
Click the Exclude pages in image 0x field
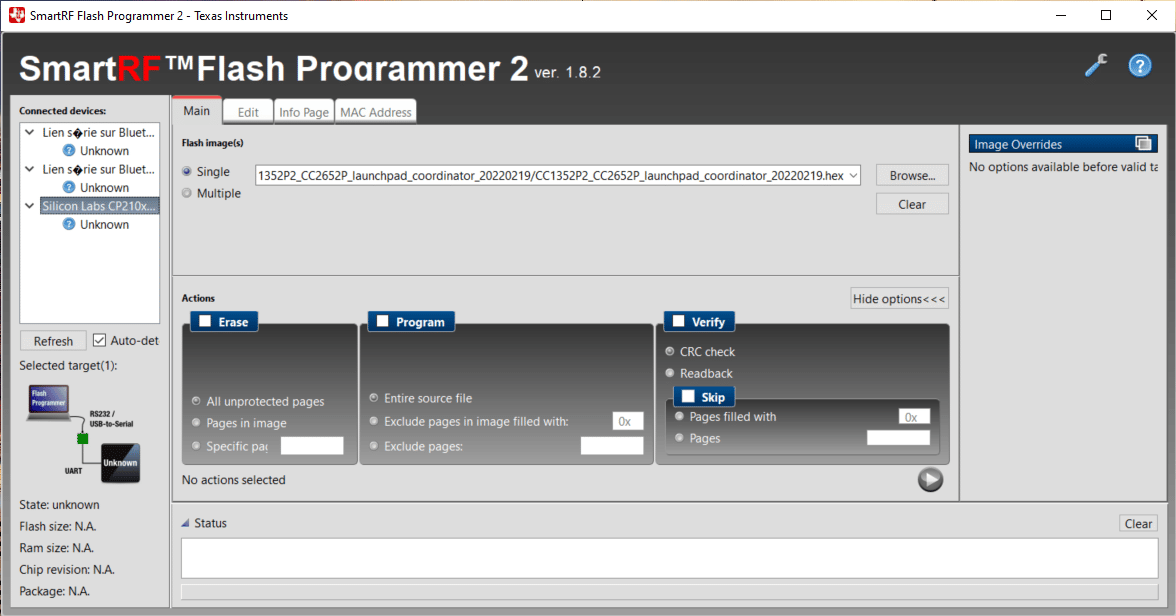click(x=628, y=421)
